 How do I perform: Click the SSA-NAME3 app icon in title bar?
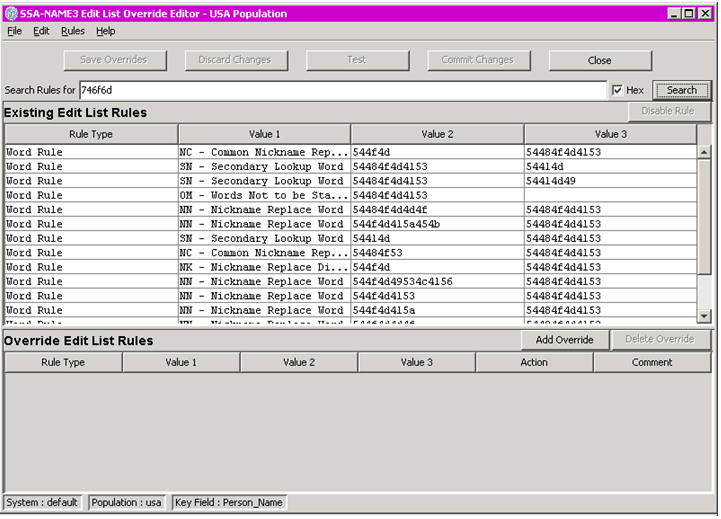click(x=11, y=14)
